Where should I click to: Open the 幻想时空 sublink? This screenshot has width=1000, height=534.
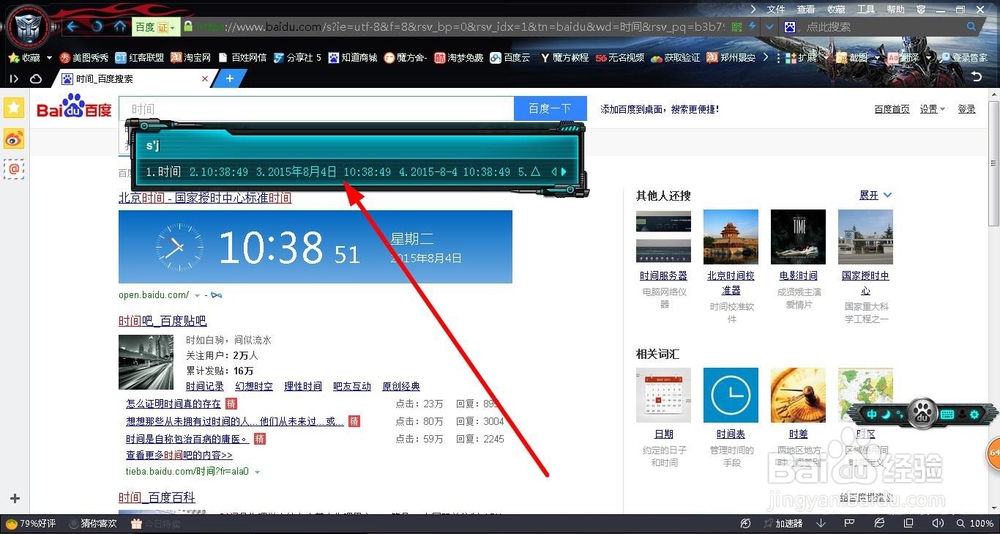[254, 386]
